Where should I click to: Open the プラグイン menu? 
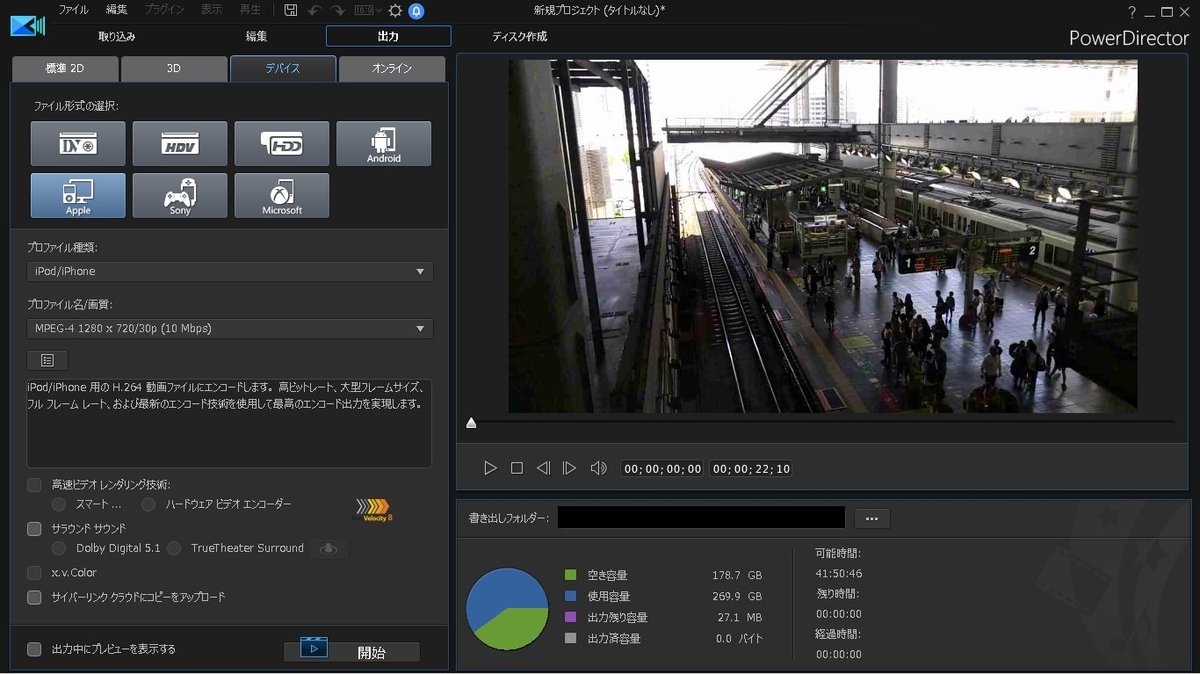pyautogui.click(x=166, y=10)
